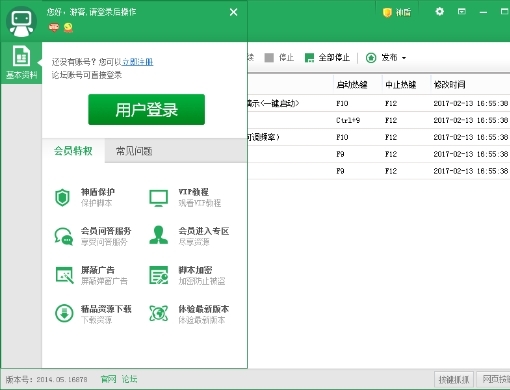The height and width of the screenshot is (390, 510).
Task: Click the 精品资源下载 download icon
Action: coord(64,313)
